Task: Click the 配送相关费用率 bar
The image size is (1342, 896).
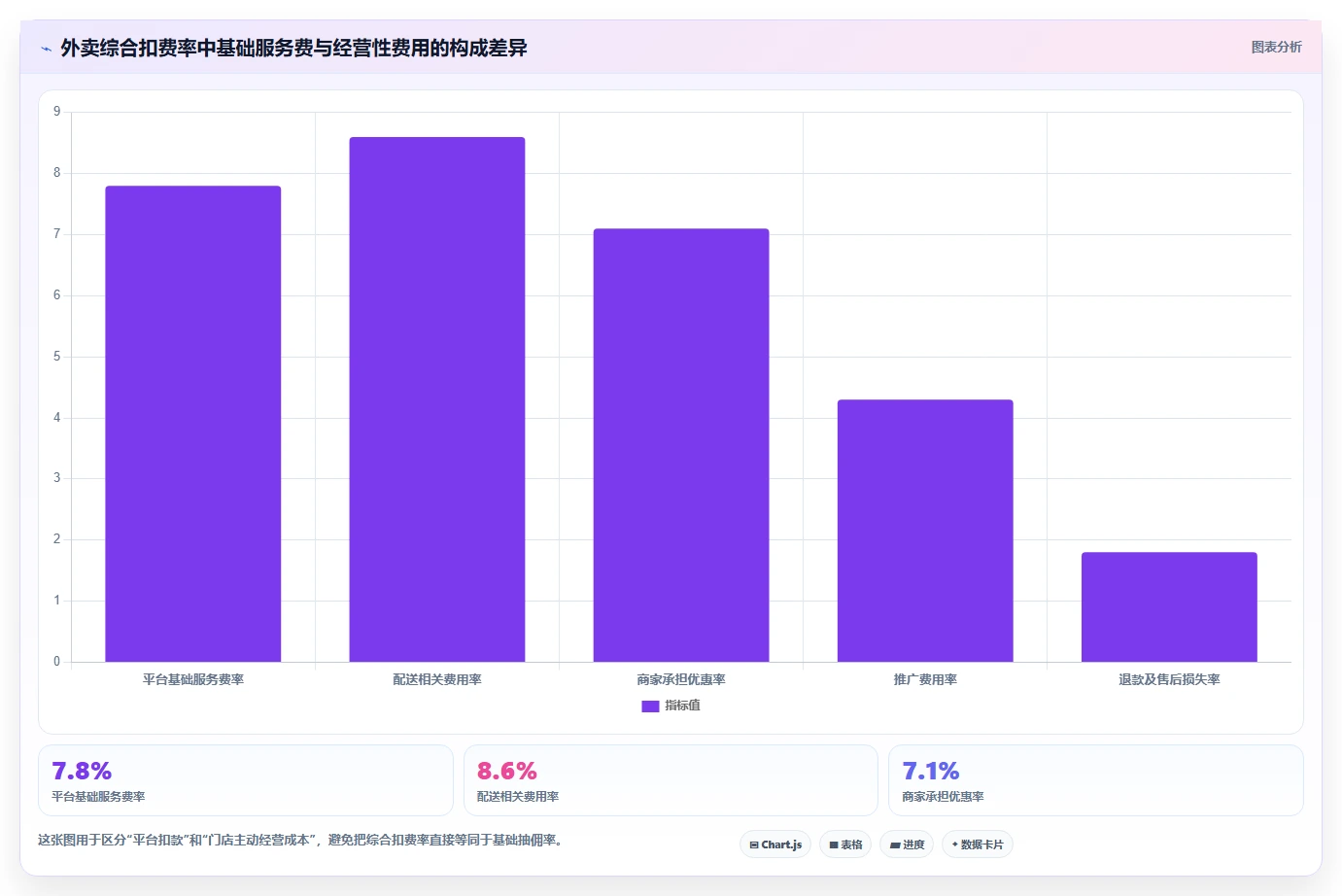Action: [437, 399]
